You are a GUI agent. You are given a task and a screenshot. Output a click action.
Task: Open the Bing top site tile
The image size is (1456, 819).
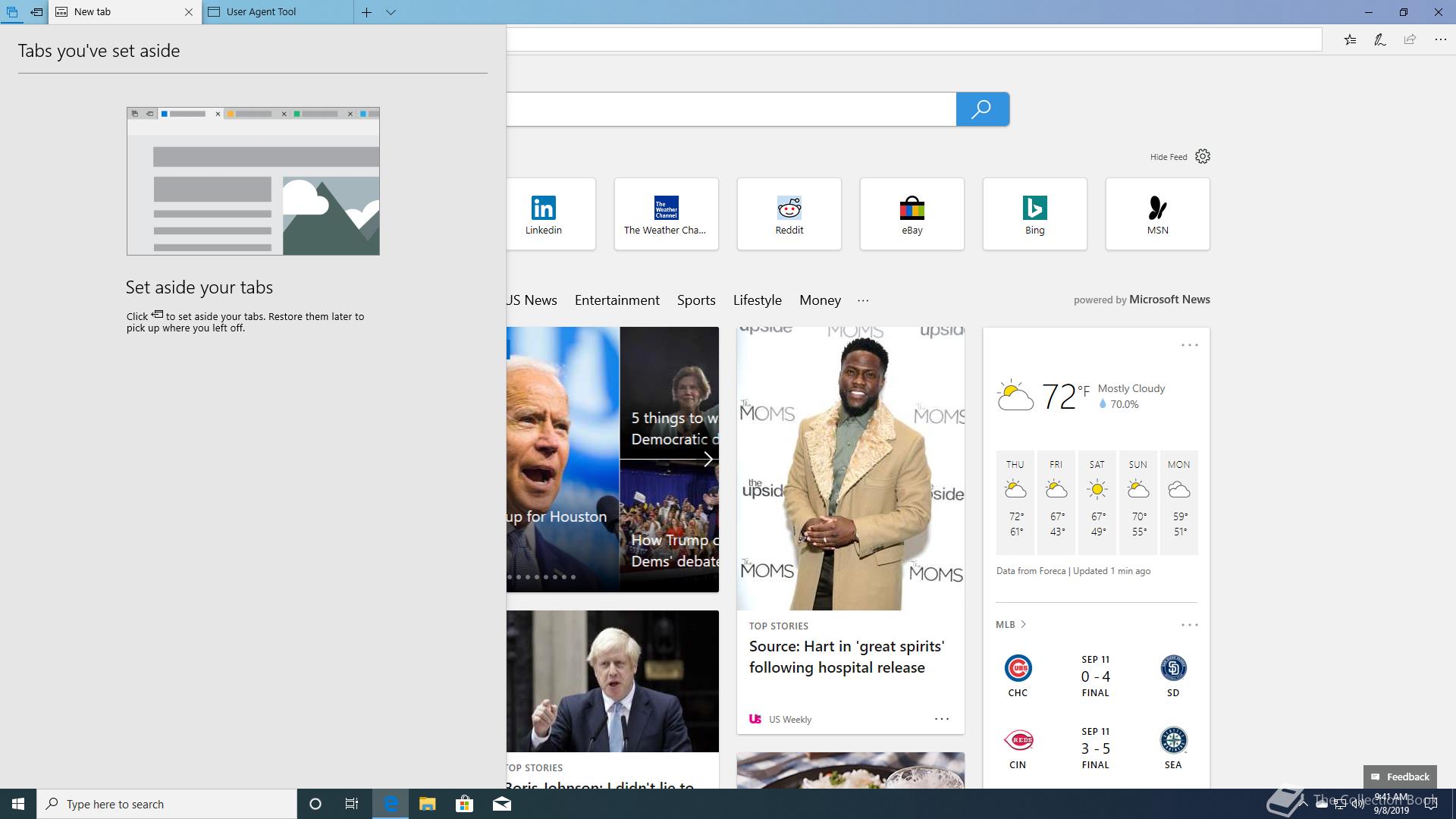[1034, 214]
